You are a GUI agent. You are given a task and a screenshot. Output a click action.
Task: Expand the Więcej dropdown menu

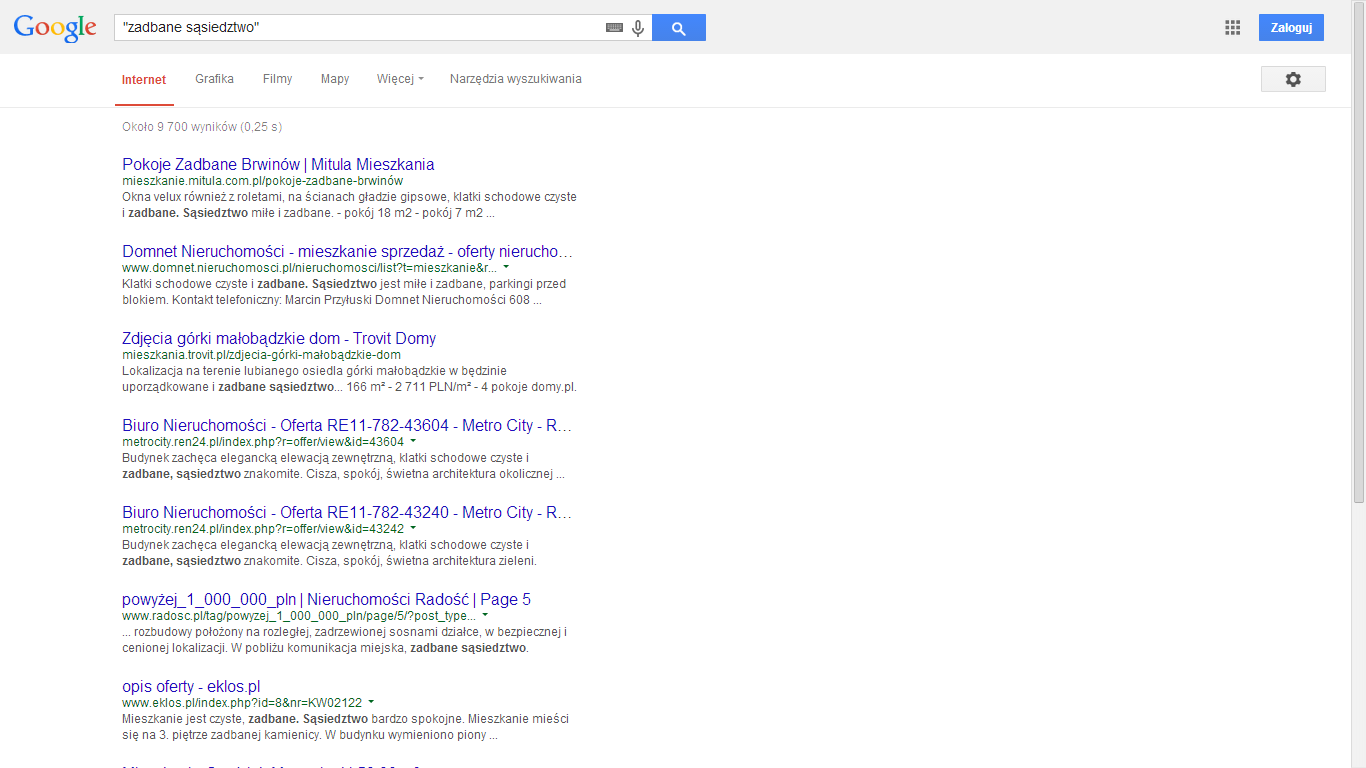400,79
